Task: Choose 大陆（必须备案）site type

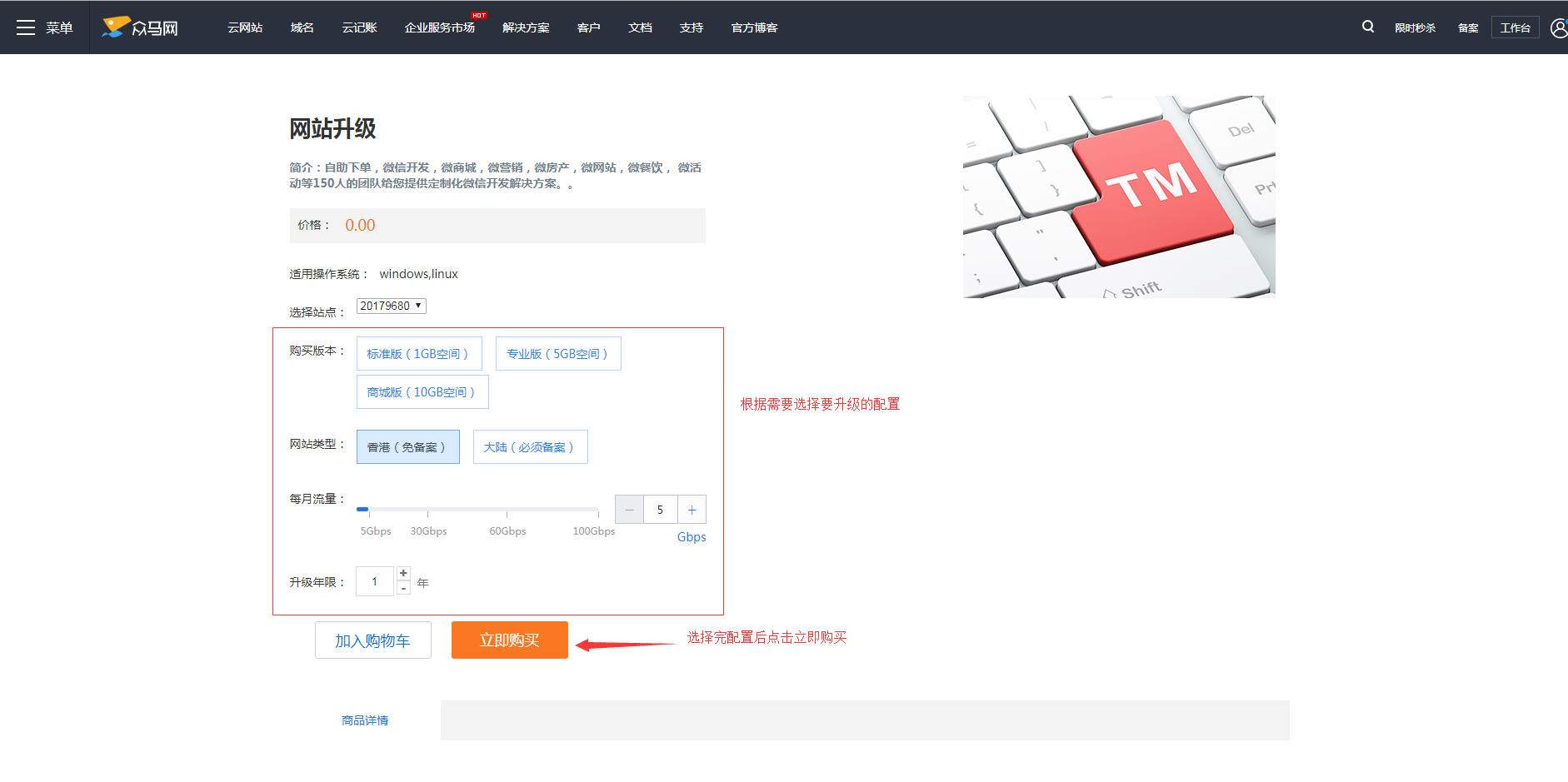Action: tap(530, 447)
